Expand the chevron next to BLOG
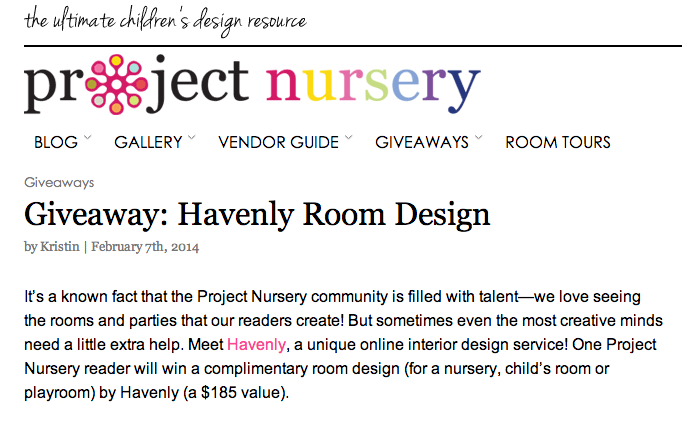Screen dimensions: 682x425 (88, 138)
